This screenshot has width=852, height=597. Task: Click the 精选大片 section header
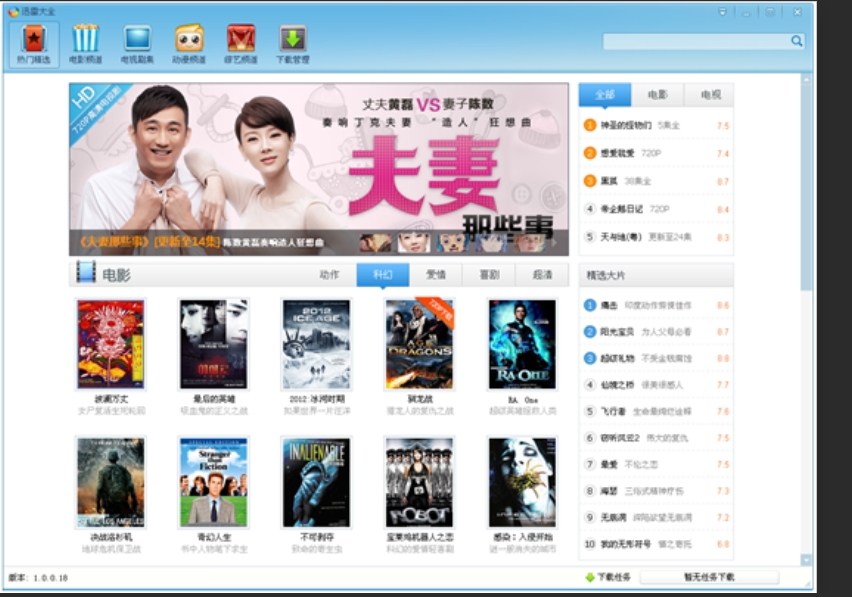[x=656, y=275]
